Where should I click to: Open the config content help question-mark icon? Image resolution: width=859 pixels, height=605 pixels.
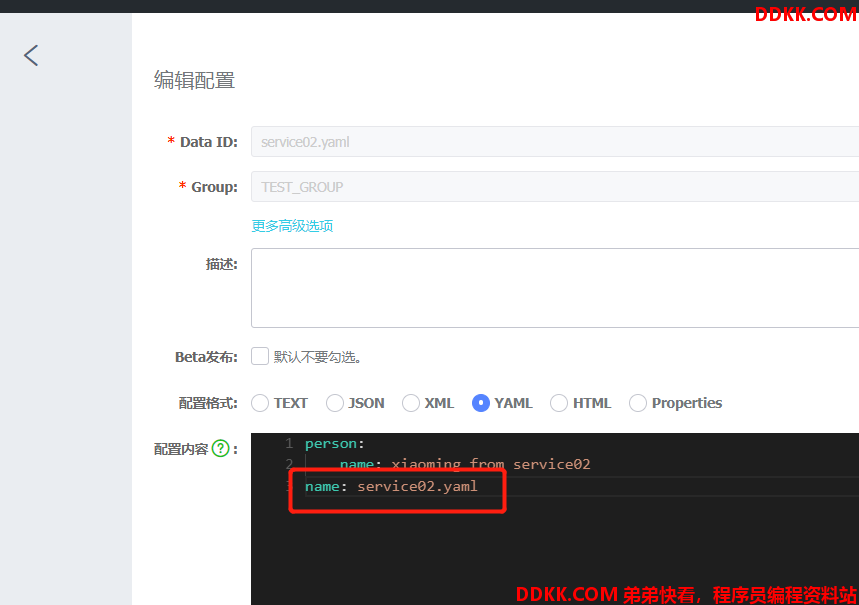click(220, 449)
